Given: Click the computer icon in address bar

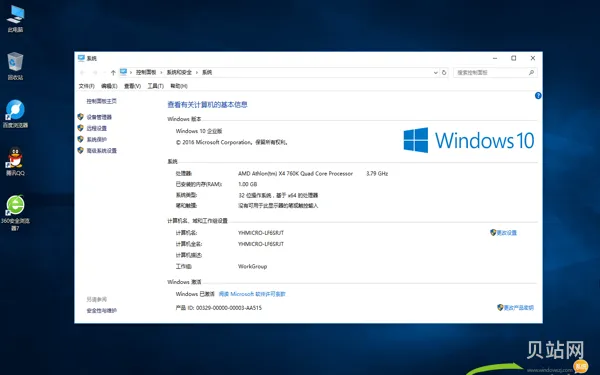Looking at the screenshot, I should coord(123,72).
